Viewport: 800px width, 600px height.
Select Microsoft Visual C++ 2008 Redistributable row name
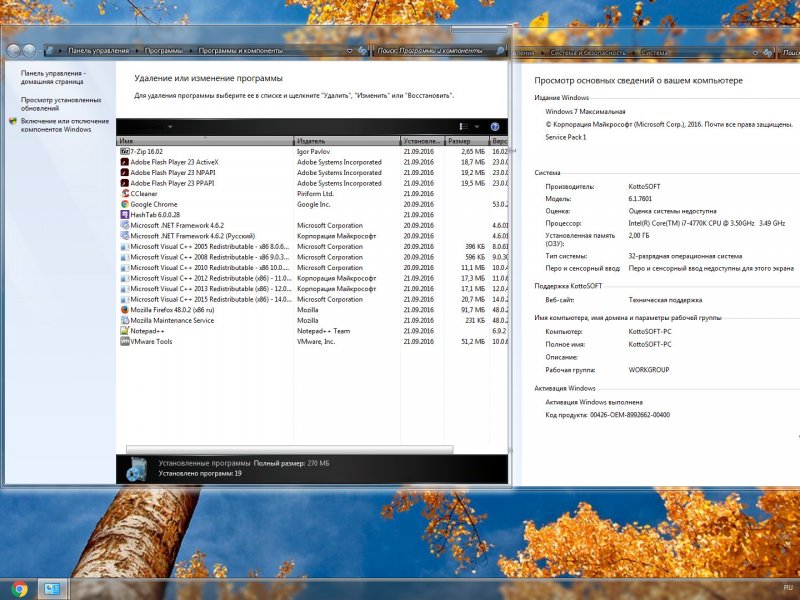210,257
